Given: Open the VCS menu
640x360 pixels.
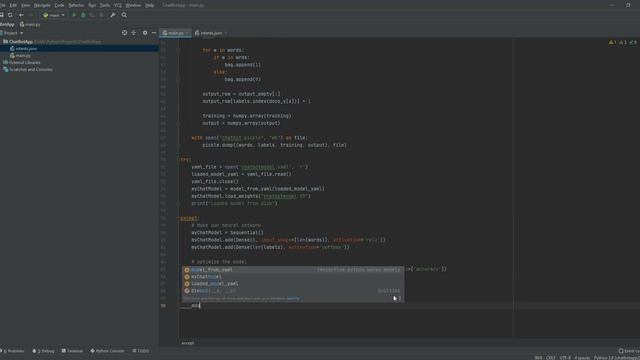Looking at the screenshot, I should [118, 5].
